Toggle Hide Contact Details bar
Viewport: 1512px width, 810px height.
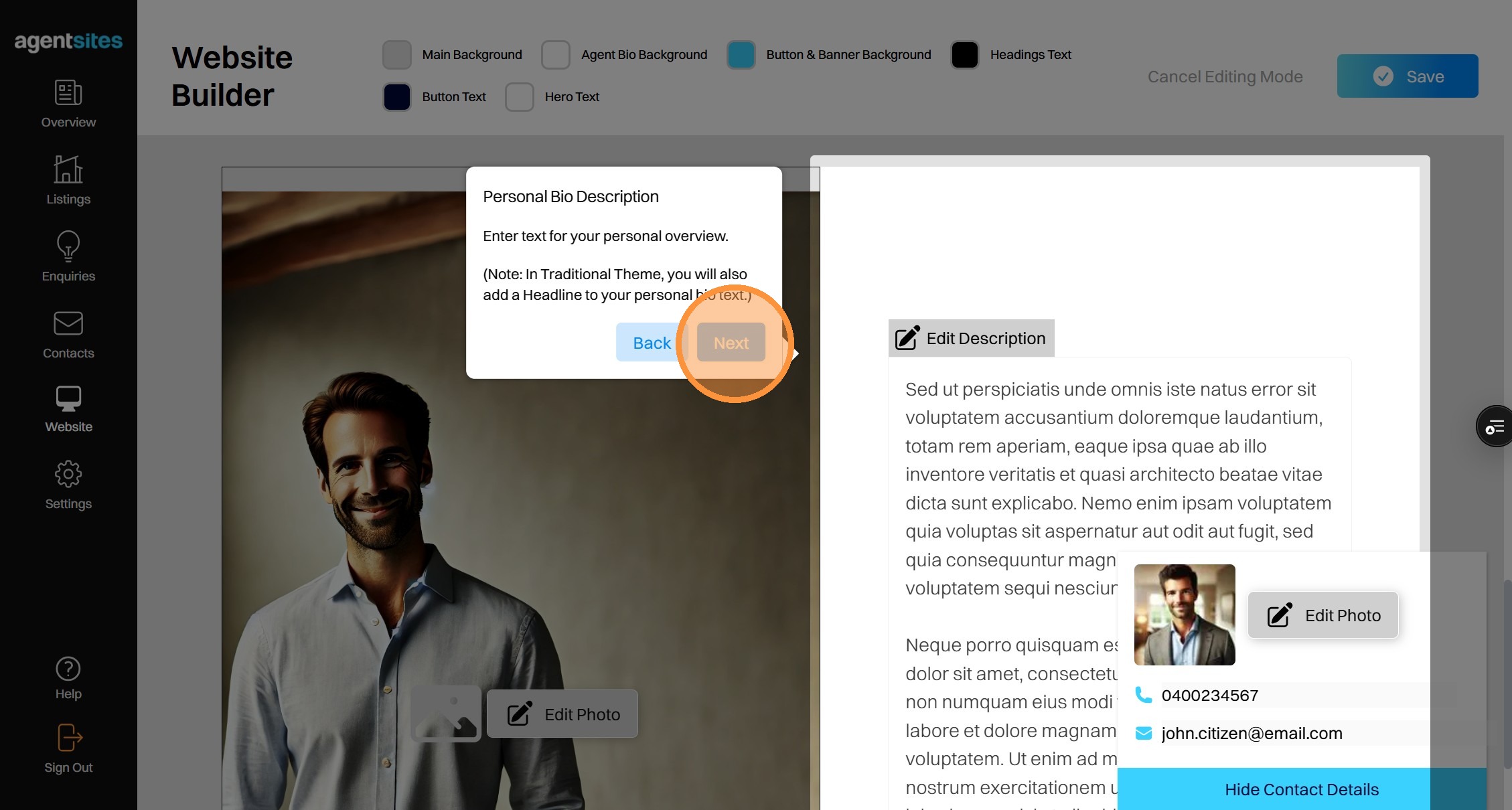(x=1301, y=789)
